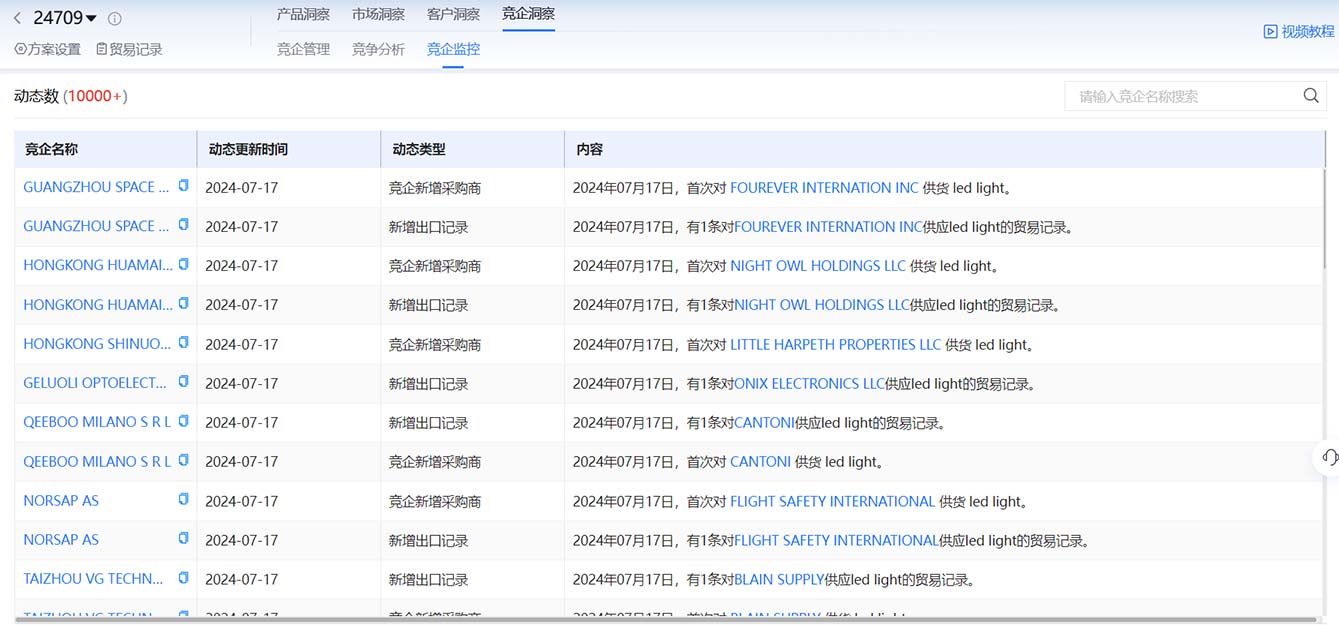Image resolution: width=1339 pixels, height=625 pixels.
Task: Open NORSAP AS link in 新增出口记录 row
Action: point(61,540)
